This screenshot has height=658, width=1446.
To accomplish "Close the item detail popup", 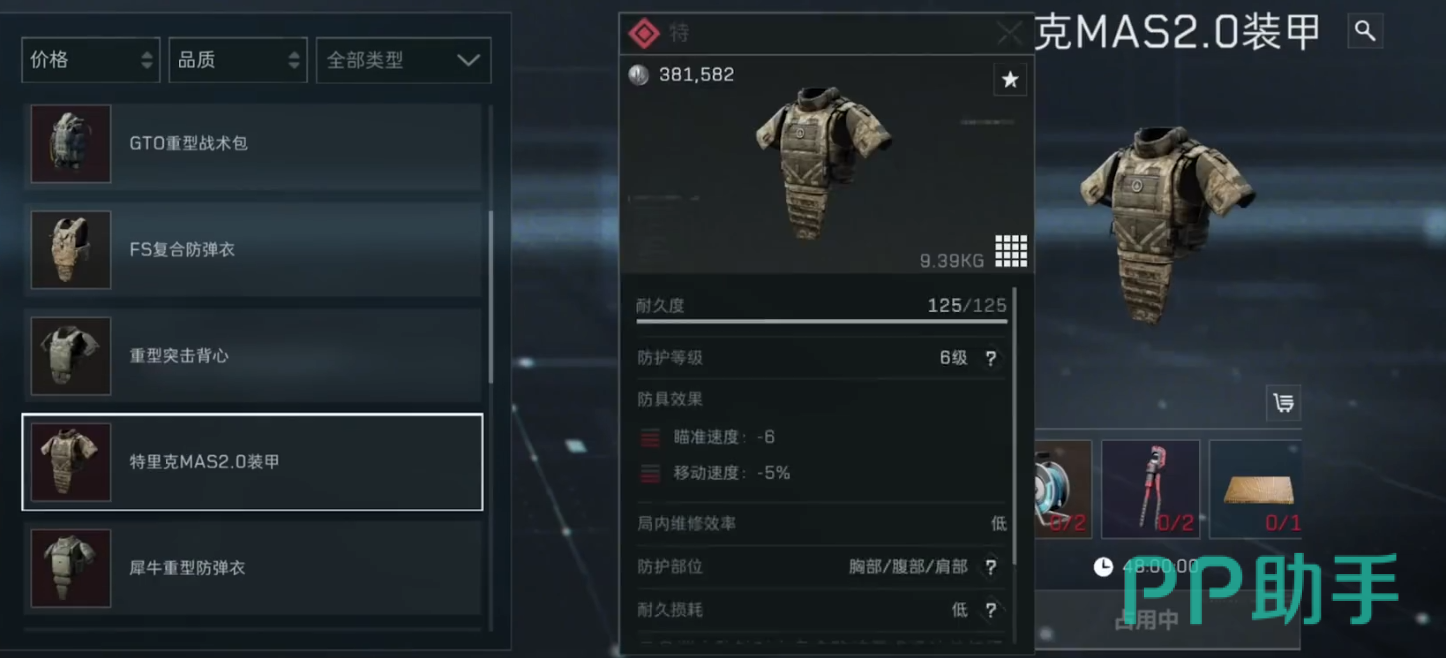I will coord(1010,34).
